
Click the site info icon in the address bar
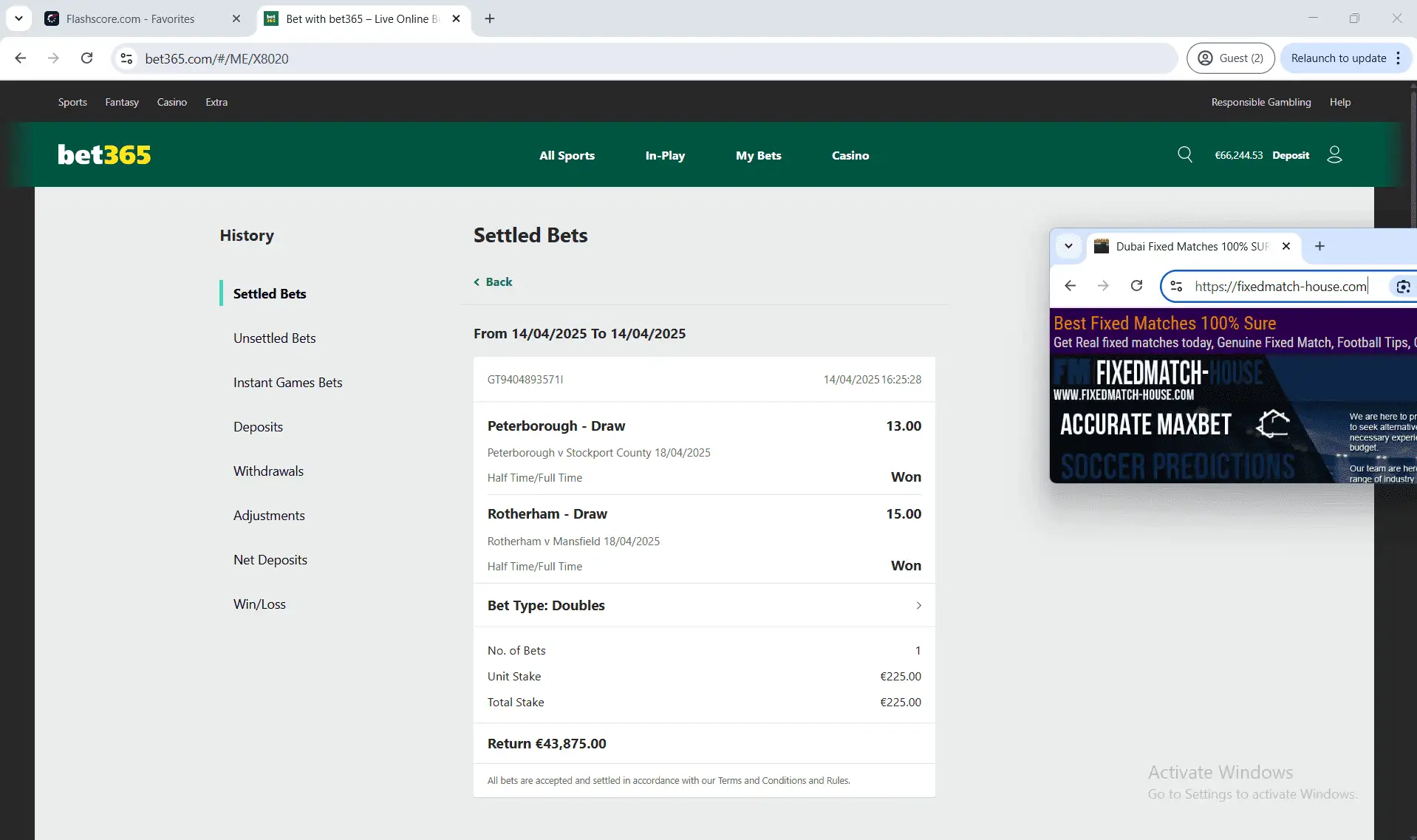[126, 58]
